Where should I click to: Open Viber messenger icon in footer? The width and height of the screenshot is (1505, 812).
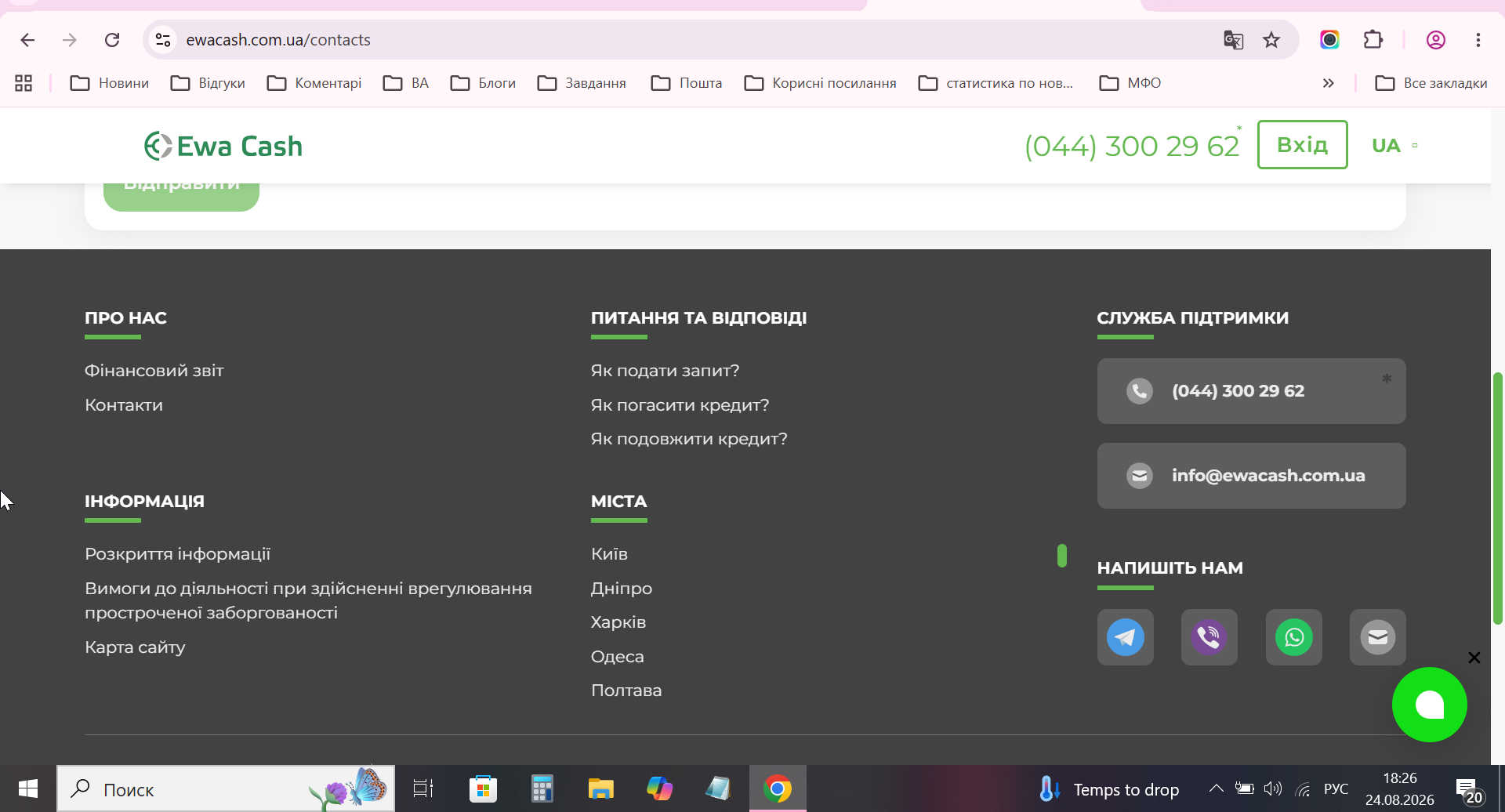[1209, 637]
